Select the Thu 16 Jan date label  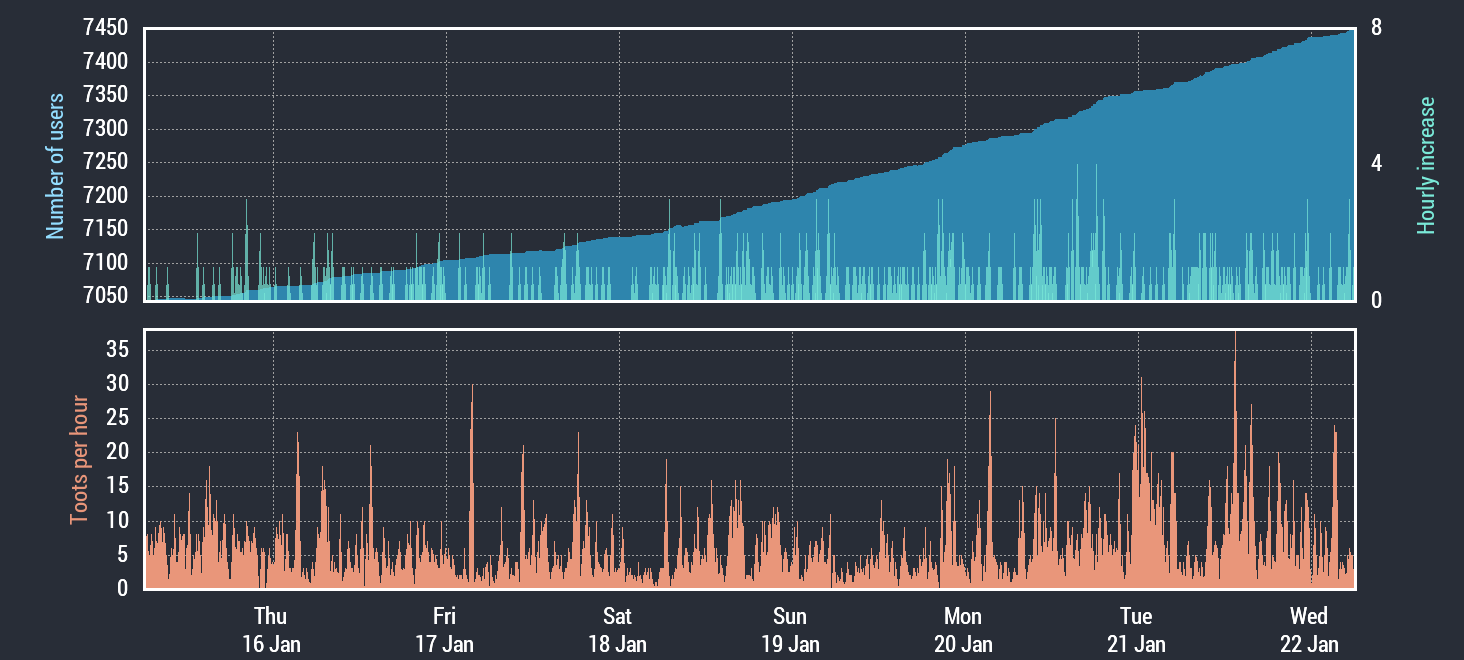pyautogui.click(x=271, y=629)
